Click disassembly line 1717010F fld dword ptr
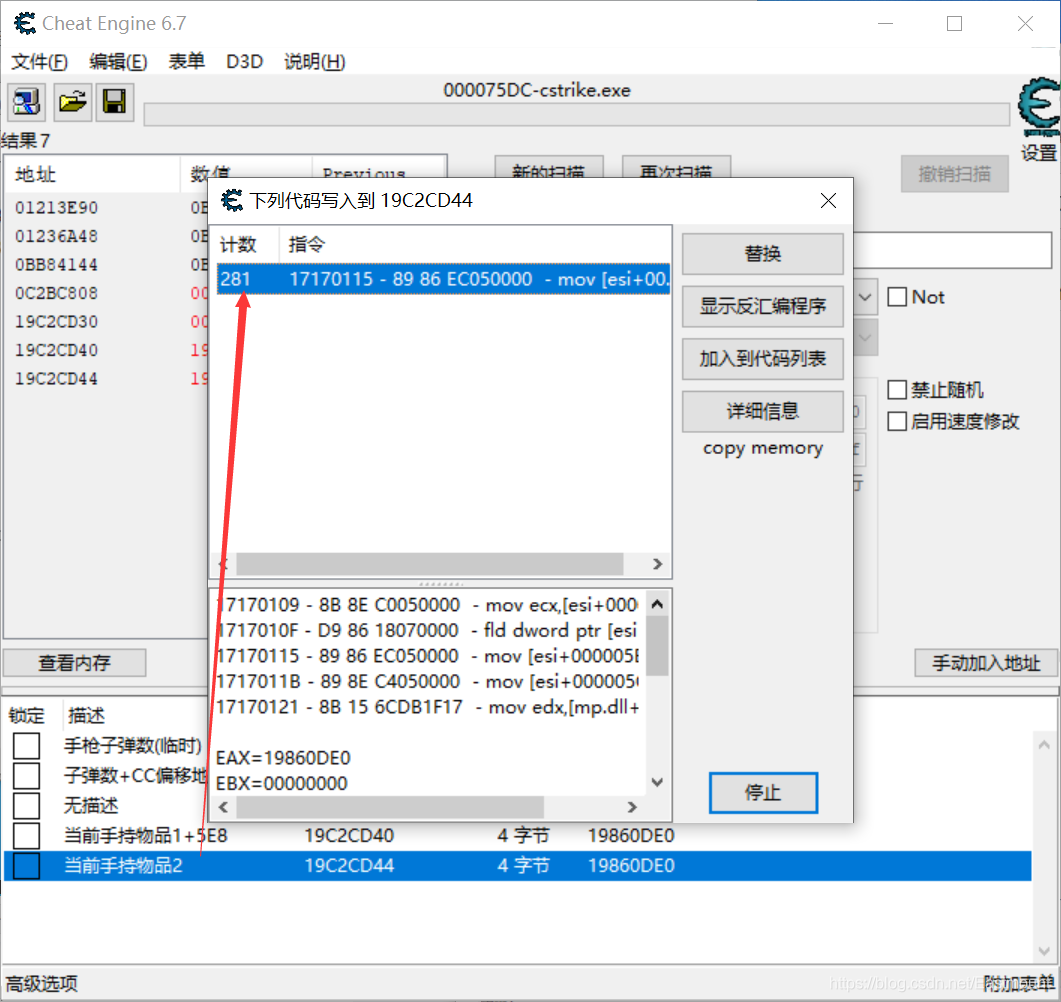 coord(428,631)
